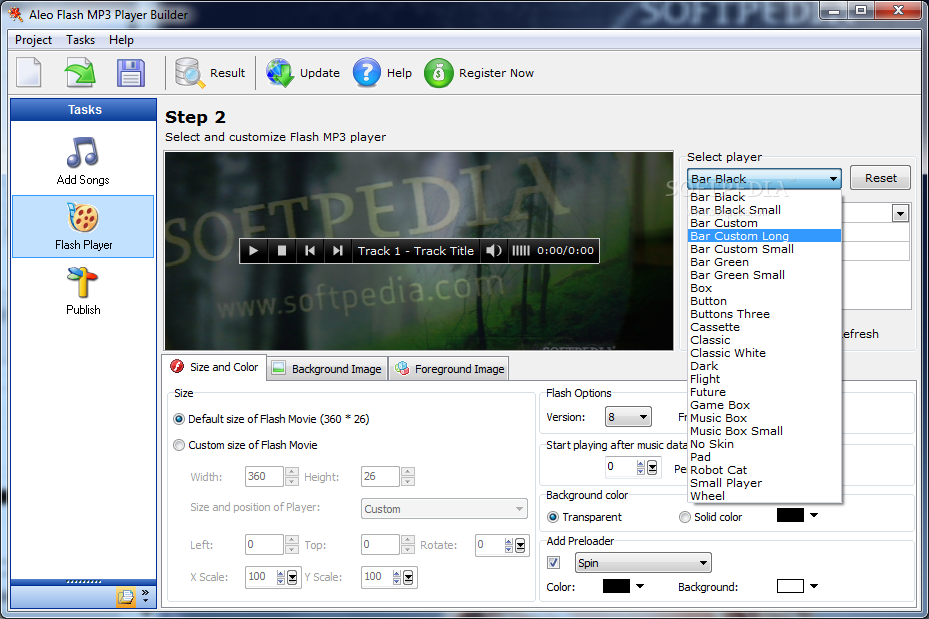Collapse the Select player dropdown
This screenshot has height=619, width=929.
coord(833,178)
